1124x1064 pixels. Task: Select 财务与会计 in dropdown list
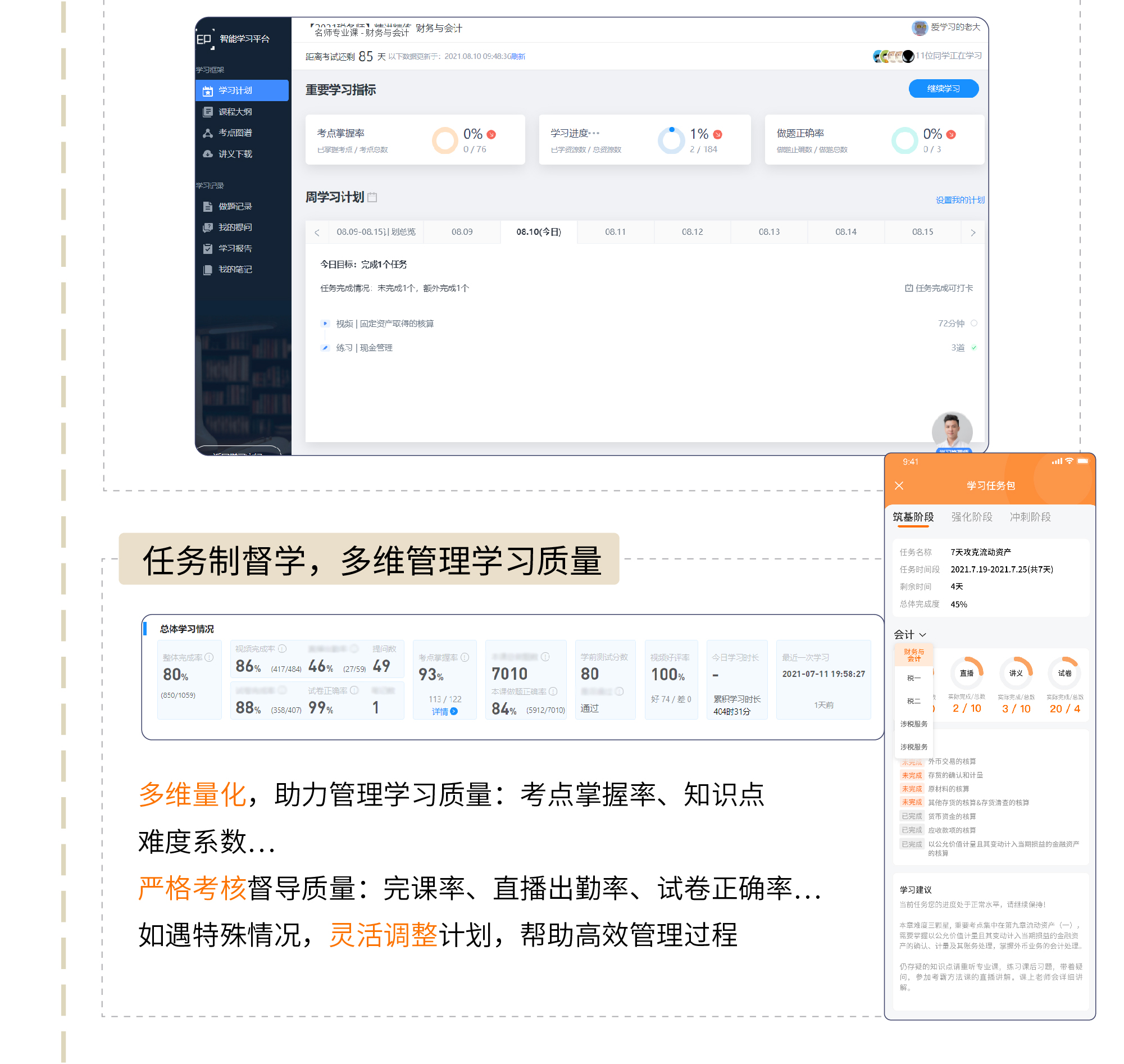tap(914, 656)
